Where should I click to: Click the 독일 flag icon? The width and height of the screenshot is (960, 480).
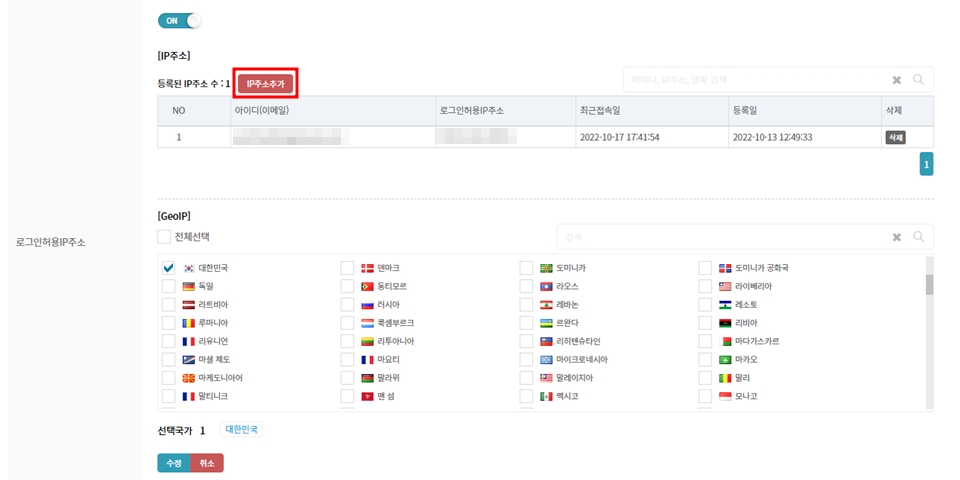(188, 286)
